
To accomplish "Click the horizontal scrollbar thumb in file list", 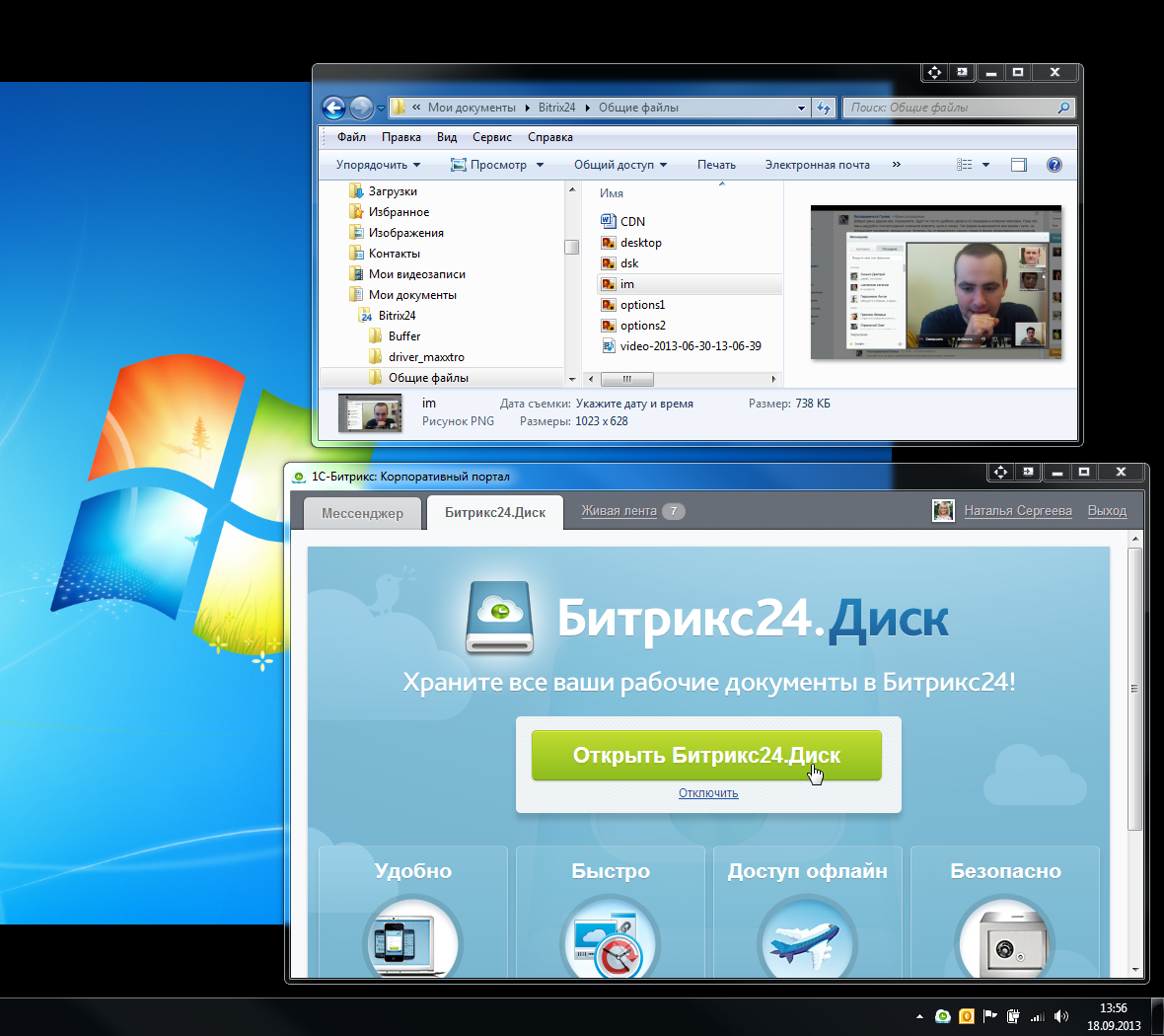I will [x=627, y=380].
